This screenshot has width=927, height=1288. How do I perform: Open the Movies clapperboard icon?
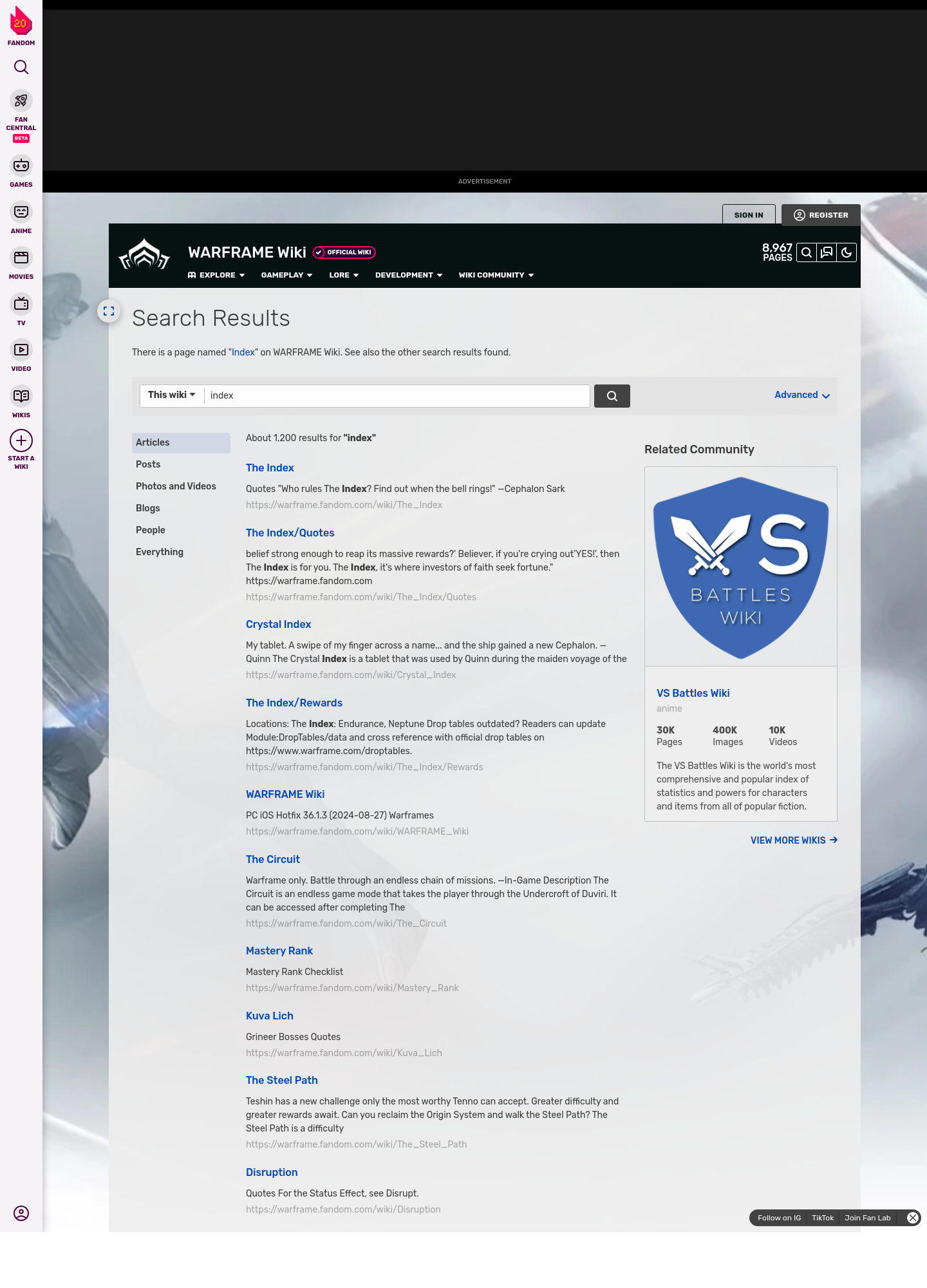pos(21,258)
